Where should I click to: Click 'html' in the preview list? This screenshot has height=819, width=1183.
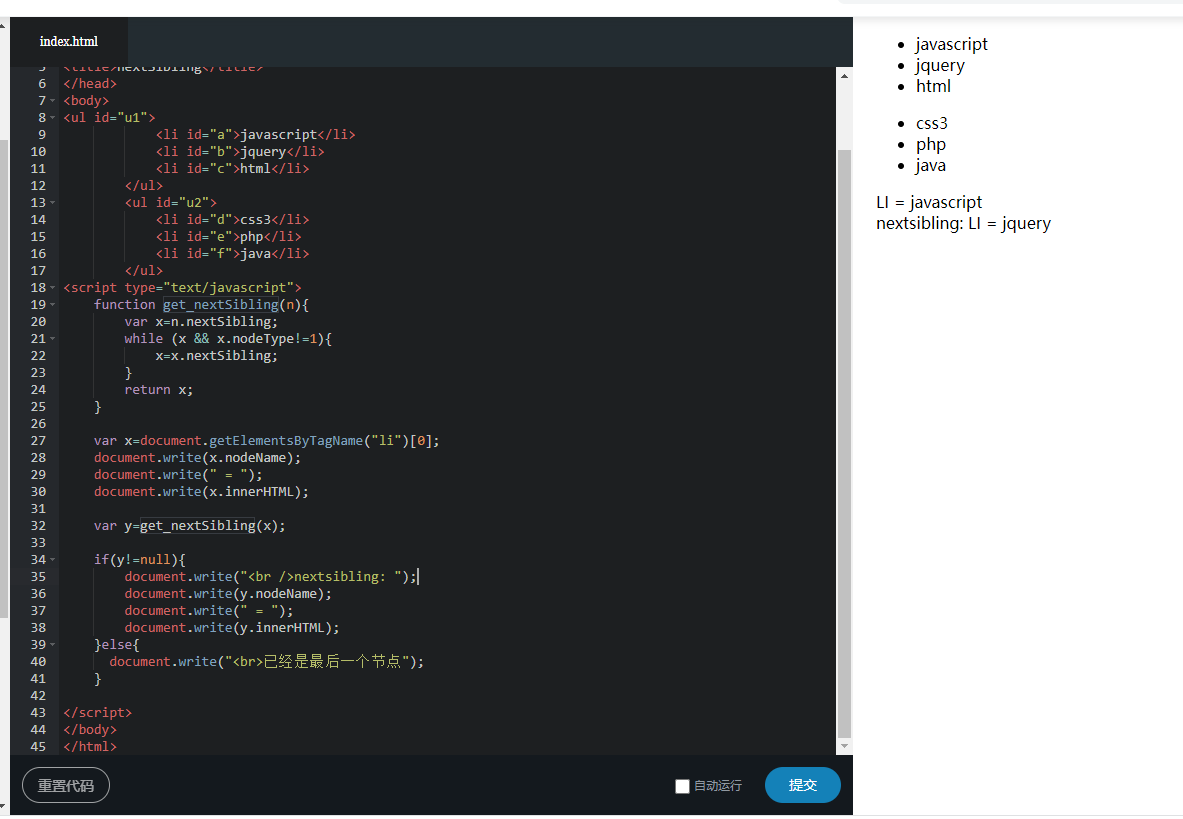coord(933,86)
